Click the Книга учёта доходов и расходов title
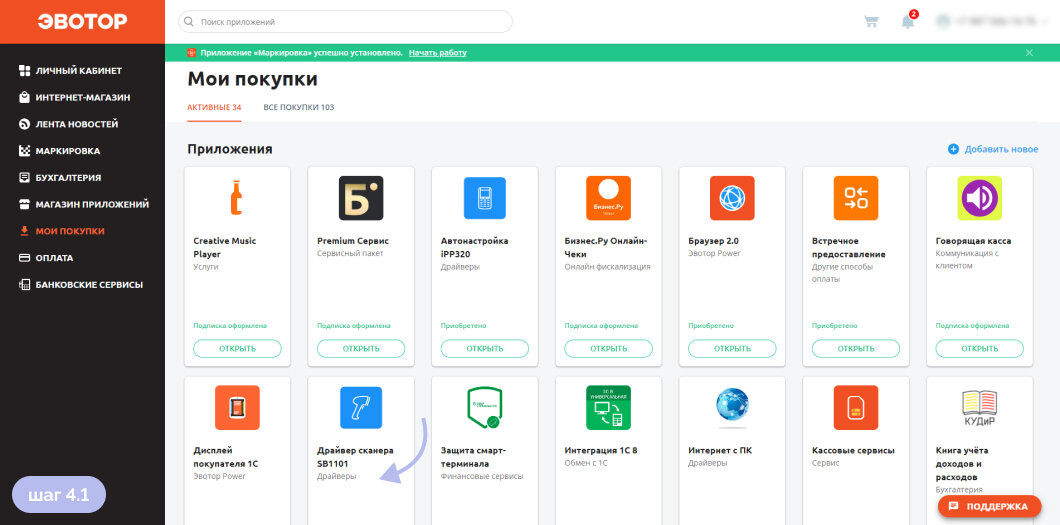 (x=963, y=464)
